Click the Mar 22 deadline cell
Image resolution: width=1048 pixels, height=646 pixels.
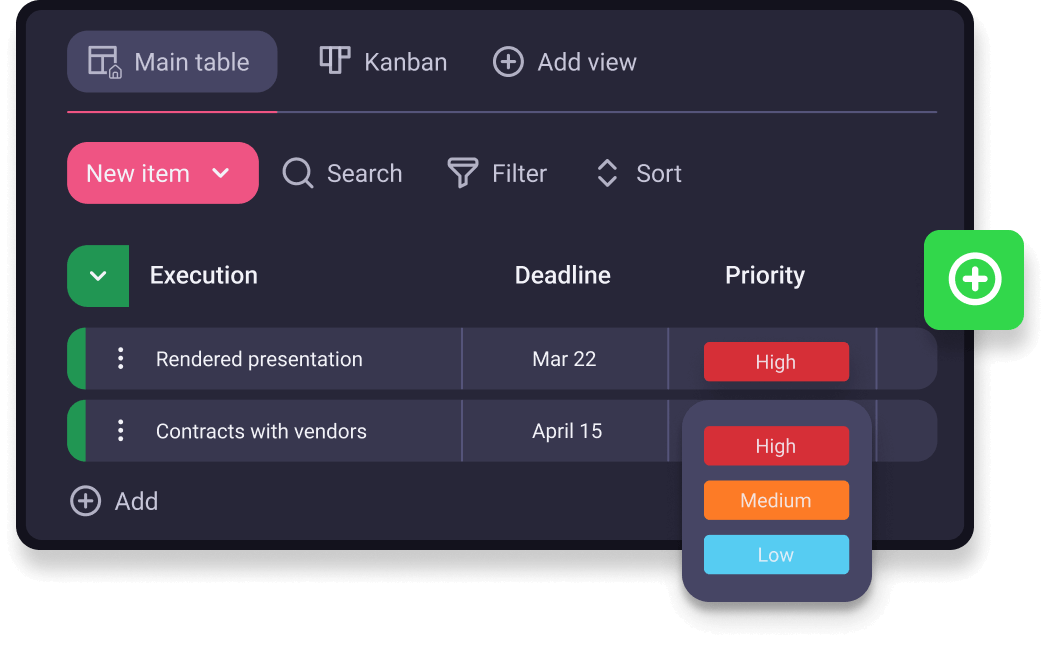(x=565, y=359)
